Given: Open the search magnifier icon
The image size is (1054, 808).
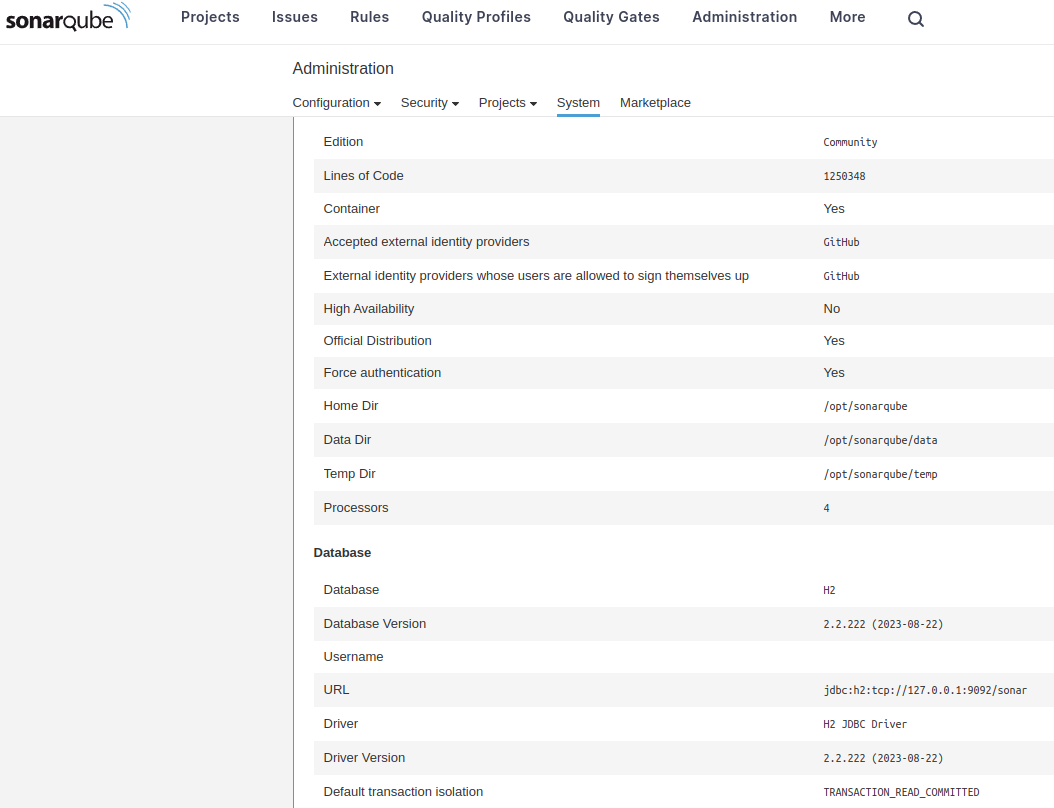Looking at the screenshot, I should [915, 18].
